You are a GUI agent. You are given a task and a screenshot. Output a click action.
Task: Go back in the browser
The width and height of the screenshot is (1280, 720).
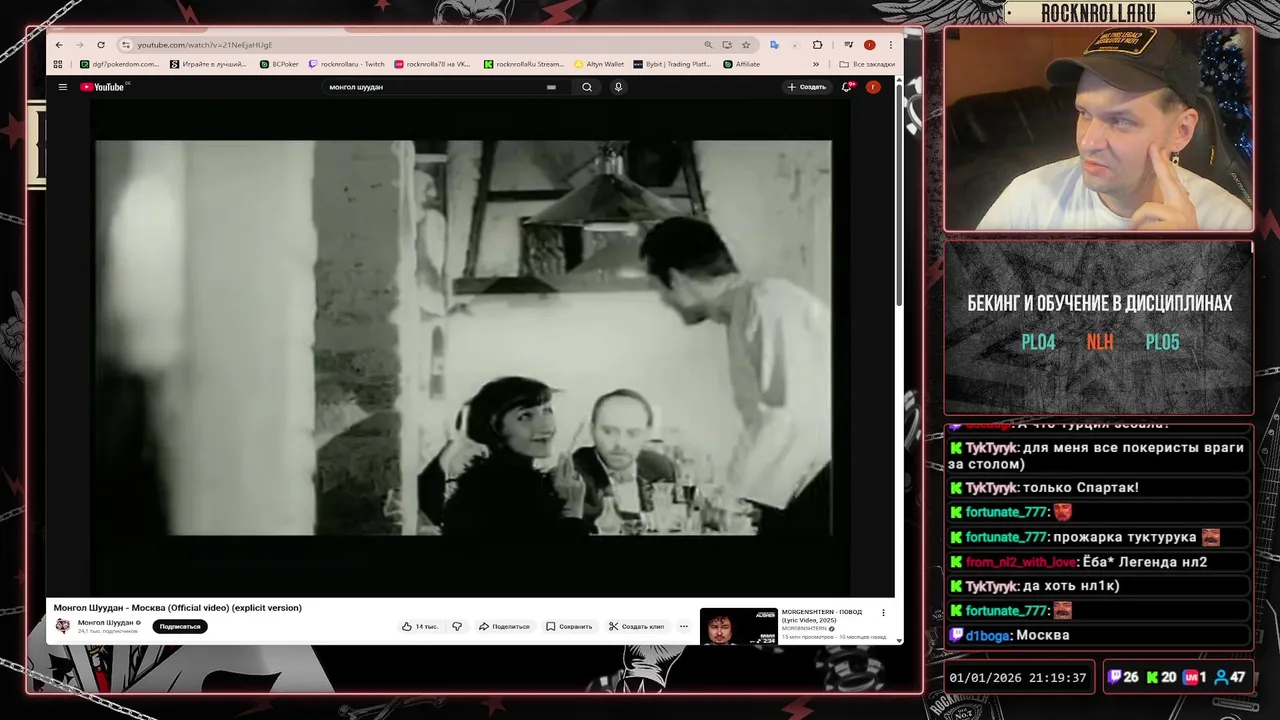(x=59, y=45)
